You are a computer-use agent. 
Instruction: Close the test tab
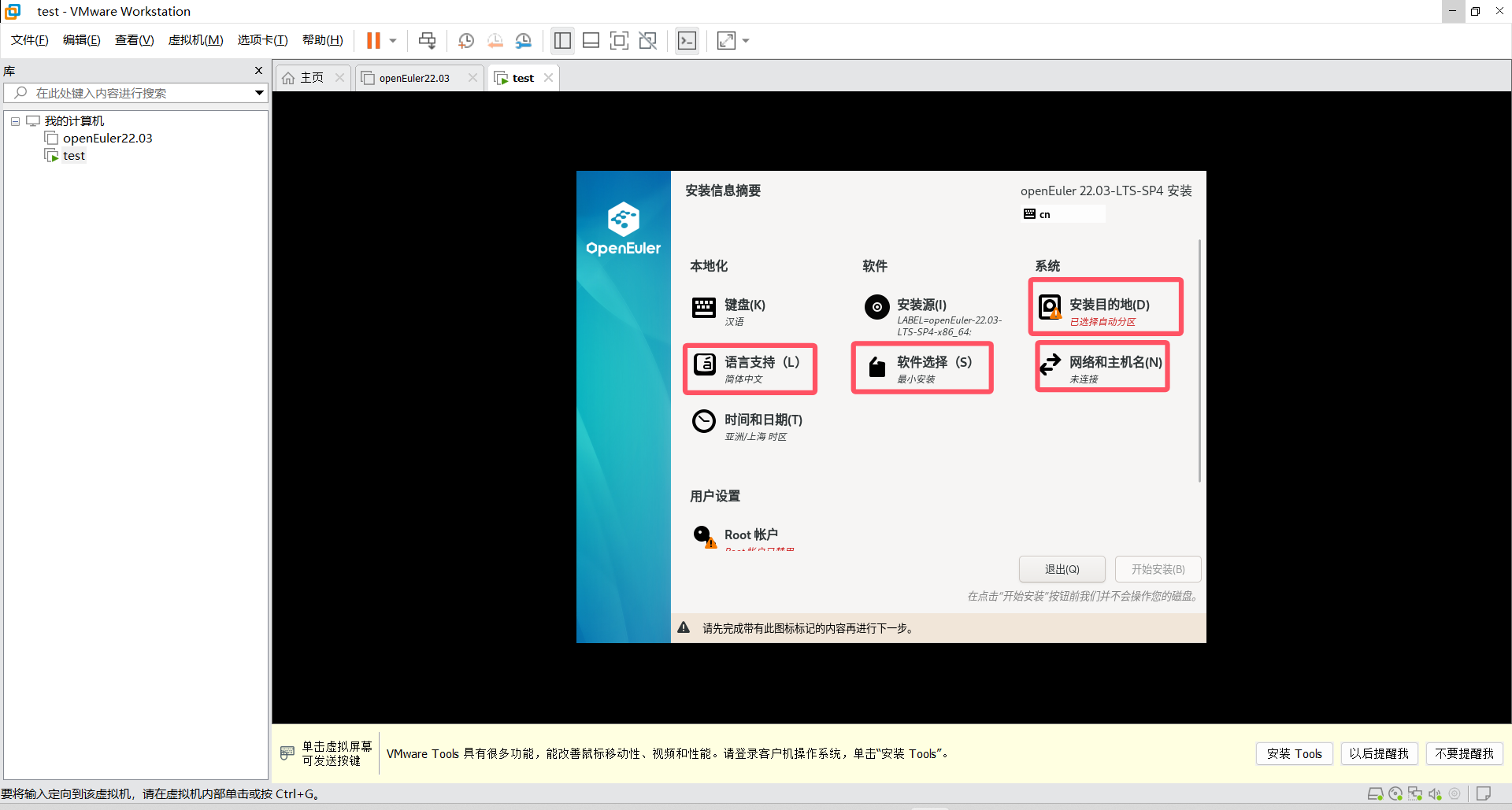(548, 77)
